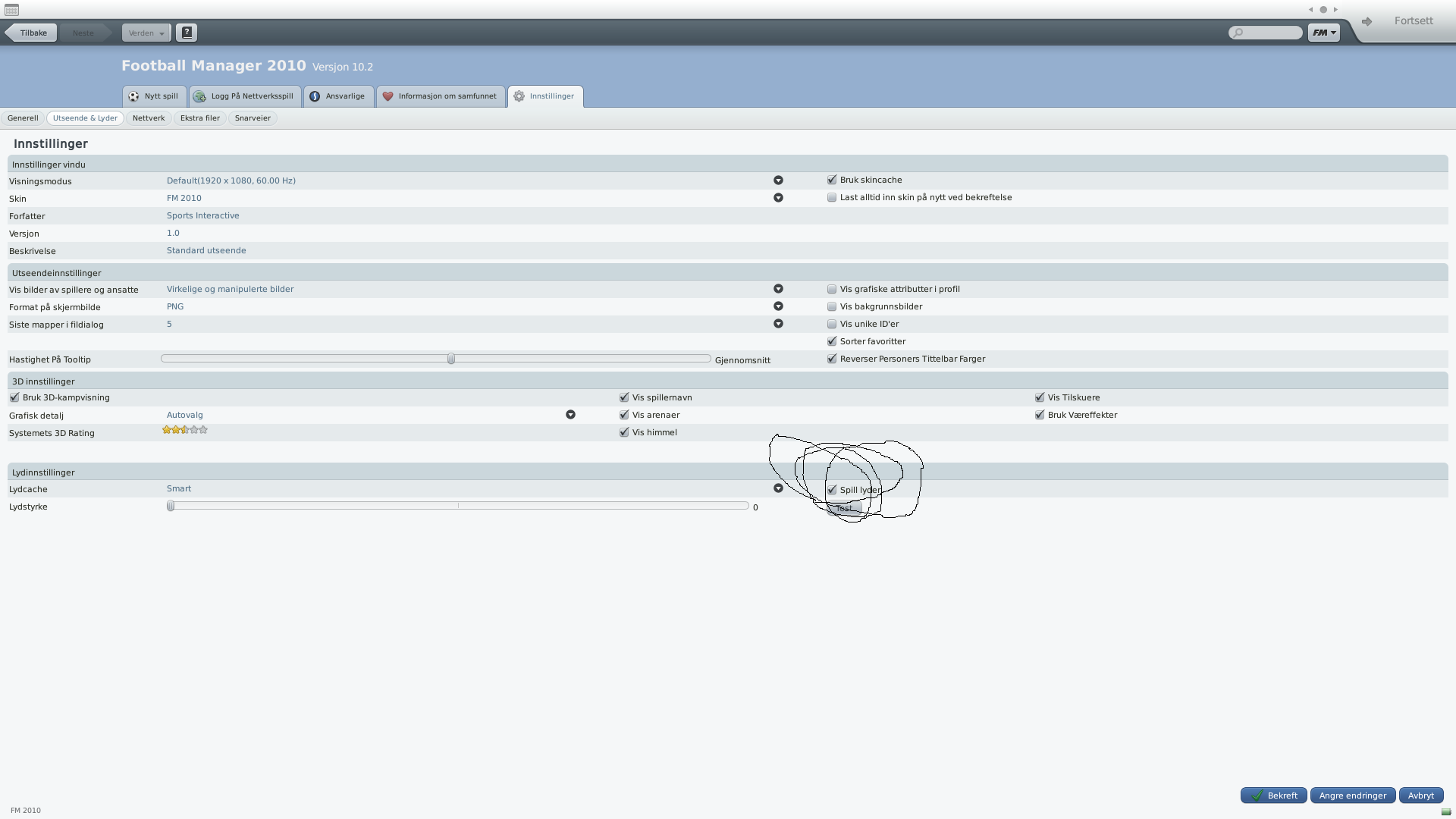This screenshot has height=819, width=1456.
Task: Click the globe icon for Logg På Nettverksspill
Action: (199, 96)
